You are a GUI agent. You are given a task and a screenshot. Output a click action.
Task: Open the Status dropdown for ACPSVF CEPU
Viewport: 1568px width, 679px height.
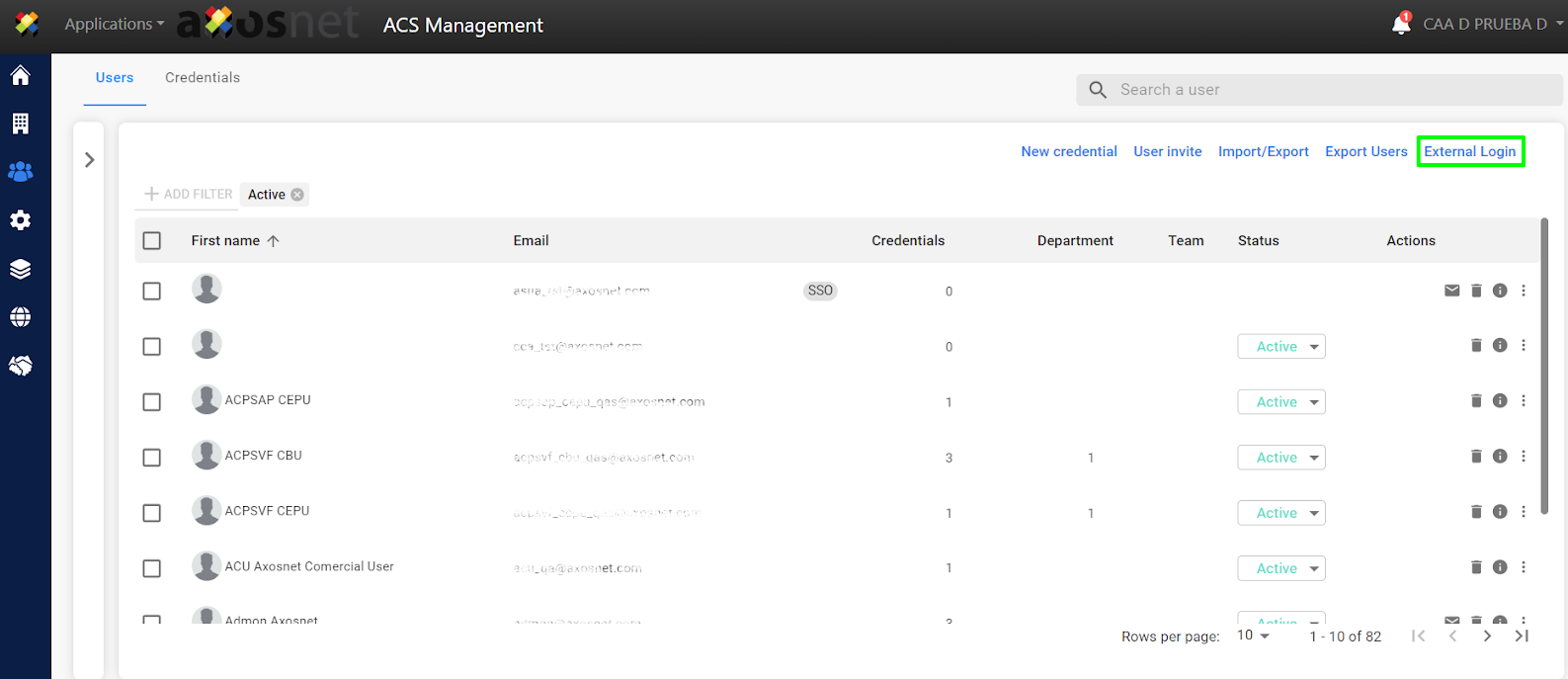coord(1280,513)
